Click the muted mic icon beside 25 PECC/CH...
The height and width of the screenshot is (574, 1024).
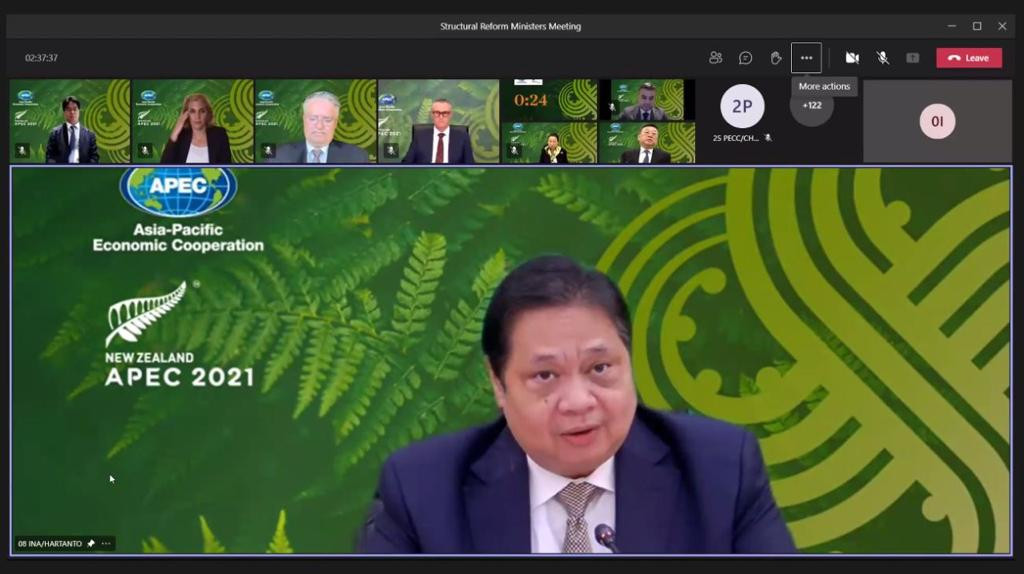point(768,138)
